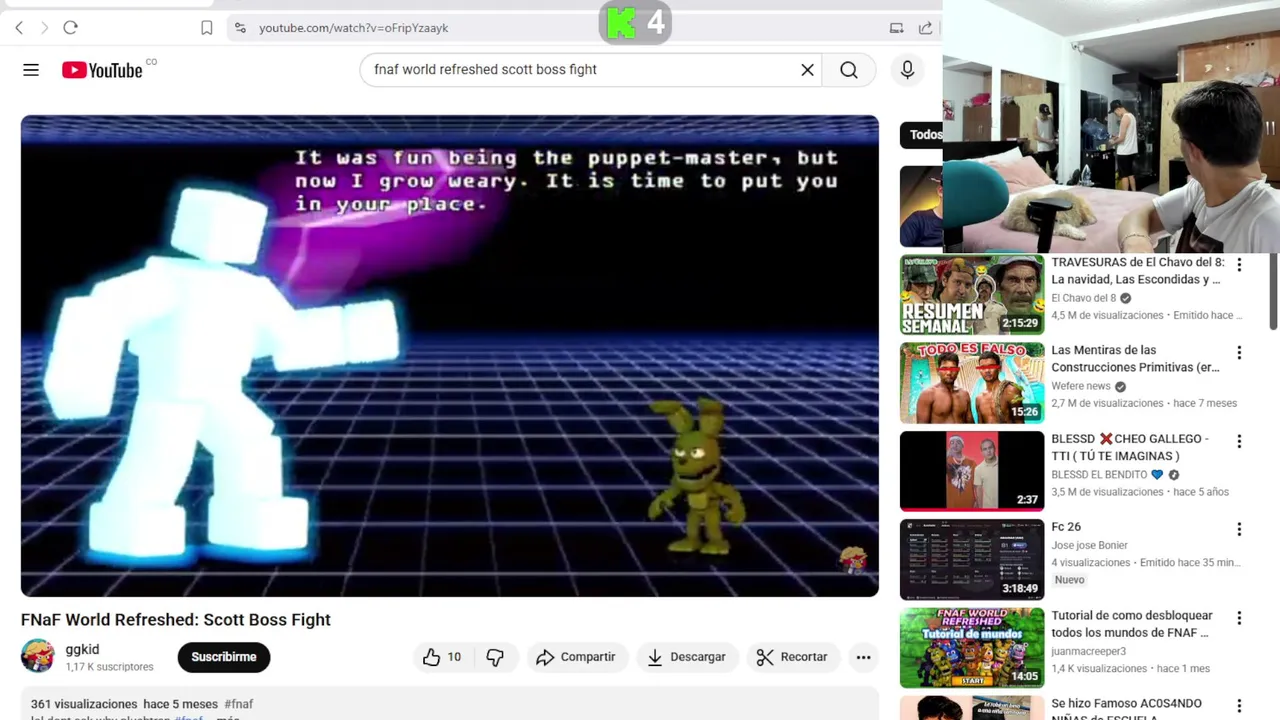Click channel name Jose jose Bonier
1280x720 pixels.
tap(1089, 545)
